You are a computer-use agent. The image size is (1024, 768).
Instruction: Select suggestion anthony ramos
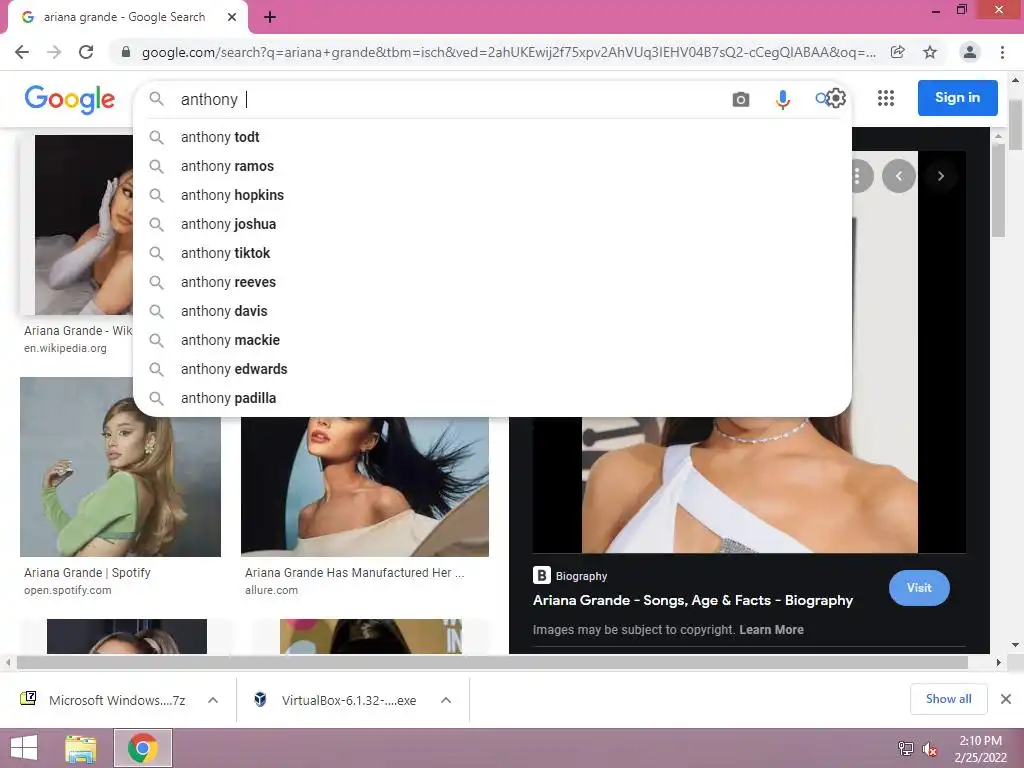tap(492, 166)
